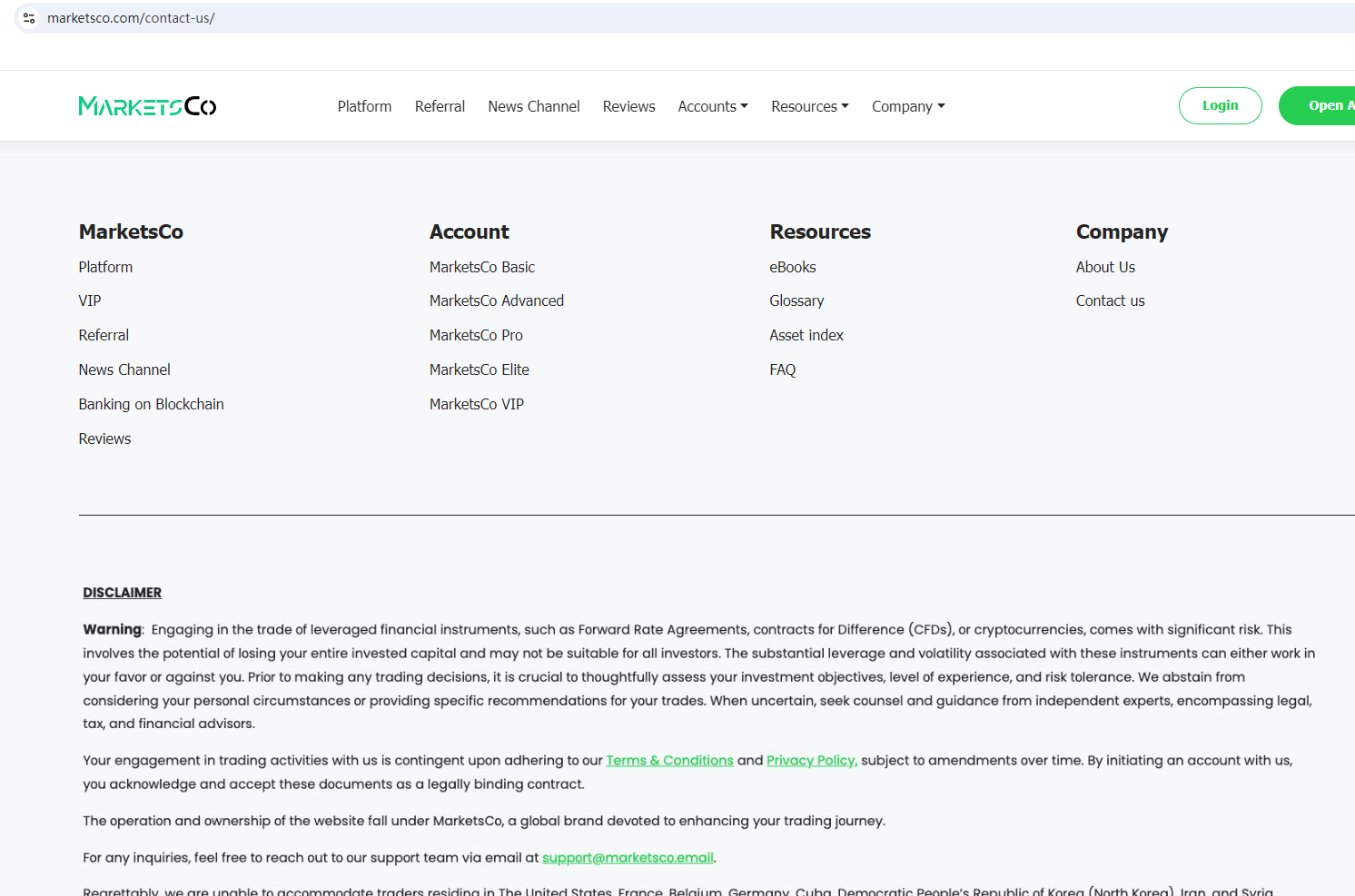Click the MarketsCo logo in header
The width and height of the screenshot is (1355, 896).
(147, 106)
